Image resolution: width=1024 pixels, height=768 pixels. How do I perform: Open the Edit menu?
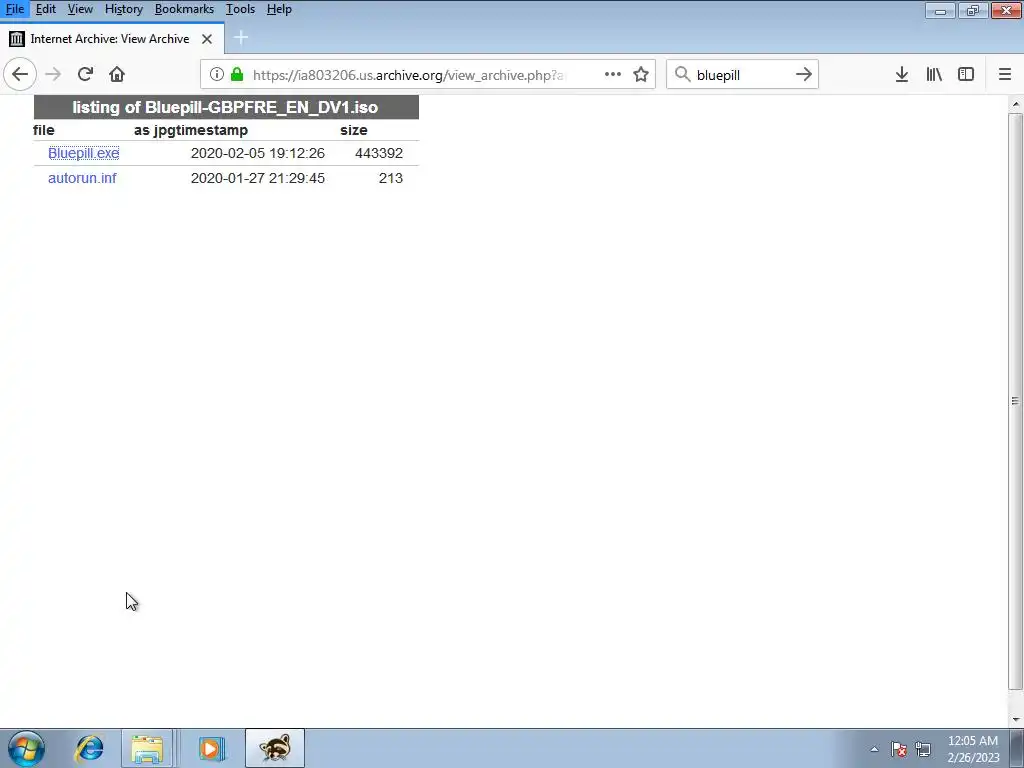point(46,9)
